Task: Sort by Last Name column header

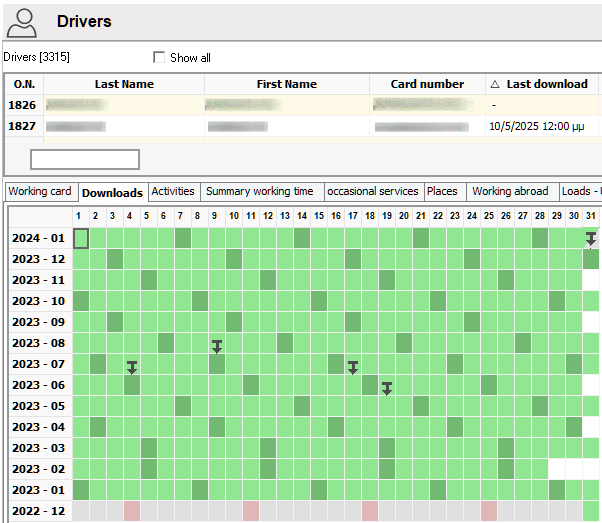Action: [x=124, y=84]
